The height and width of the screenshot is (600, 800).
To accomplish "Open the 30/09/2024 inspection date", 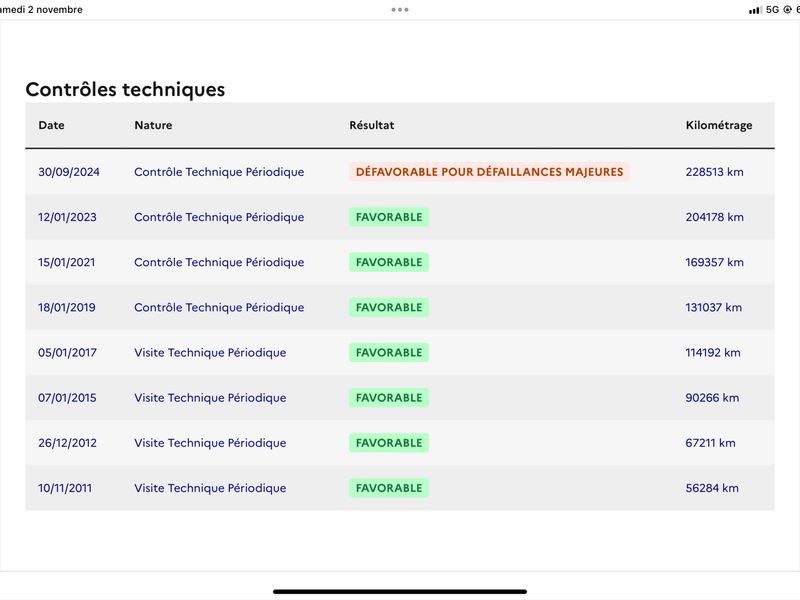I will coord(69,172).
